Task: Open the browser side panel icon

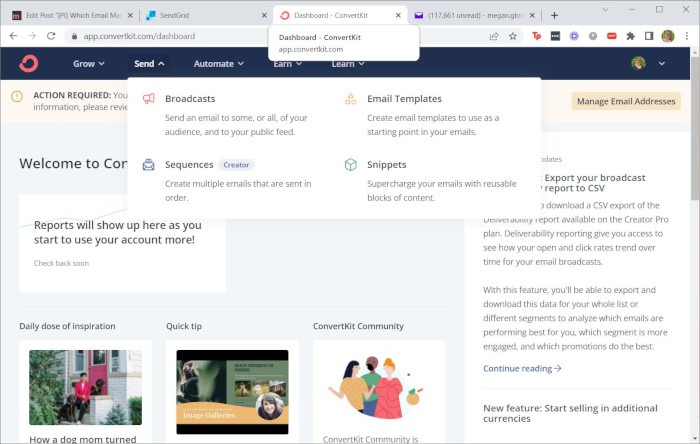Action: click(x=649, y=36)
